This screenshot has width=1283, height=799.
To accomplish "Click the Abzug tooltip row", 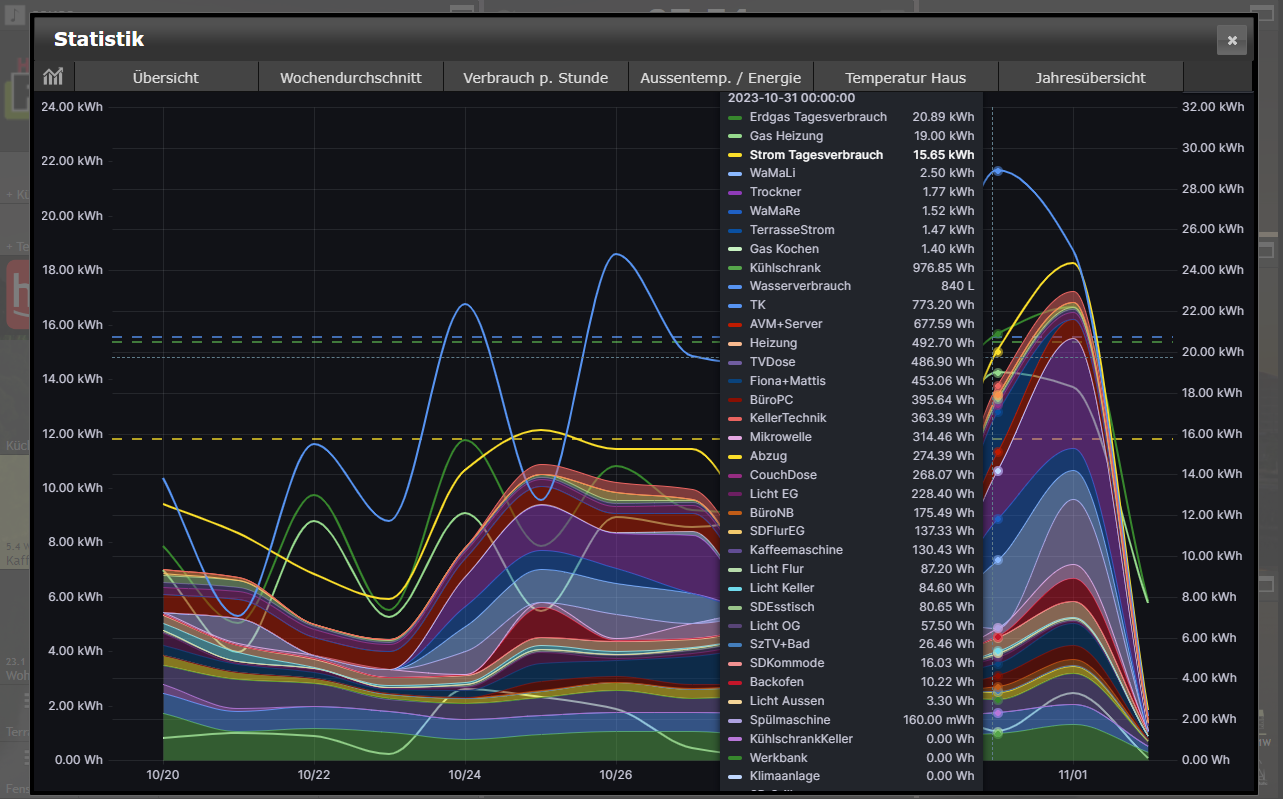I will [851, 456].
